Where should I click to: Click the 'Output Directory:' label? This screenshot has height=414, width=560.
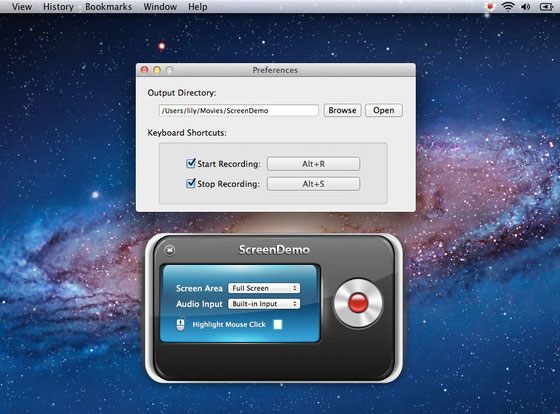point(182,93)
